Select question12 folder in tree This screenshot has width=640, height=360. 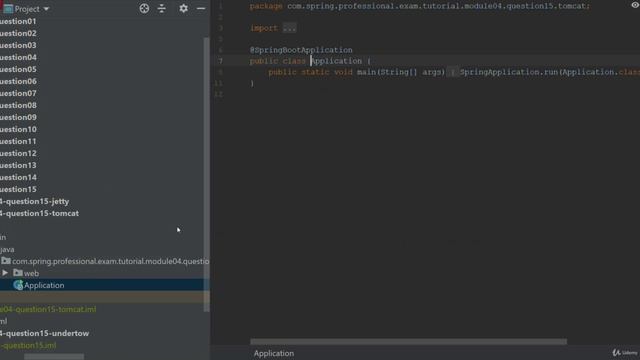[18, 153]
